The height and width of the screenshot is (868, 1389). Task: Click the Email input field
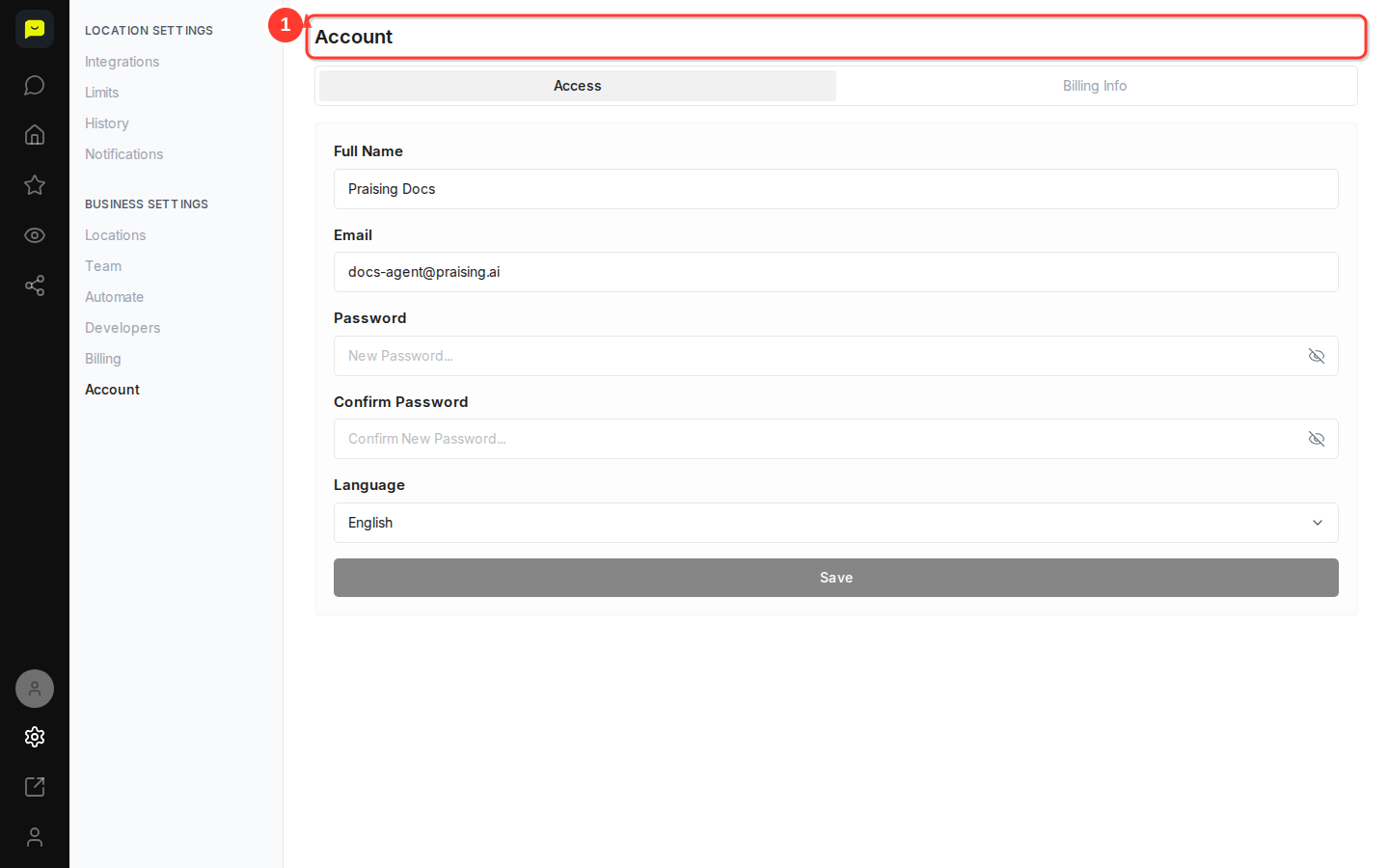click(836, 272)
